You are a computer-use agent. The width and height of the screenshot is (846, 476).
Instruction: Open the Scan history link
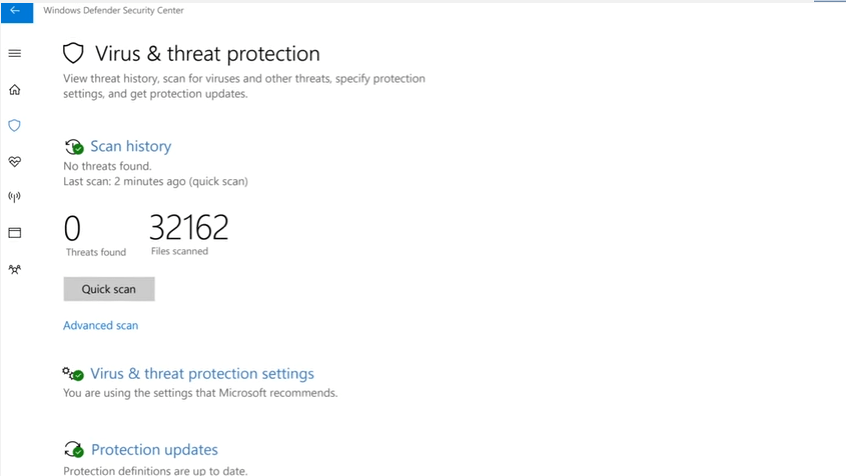pyautogui.click(x=130, y=146)
